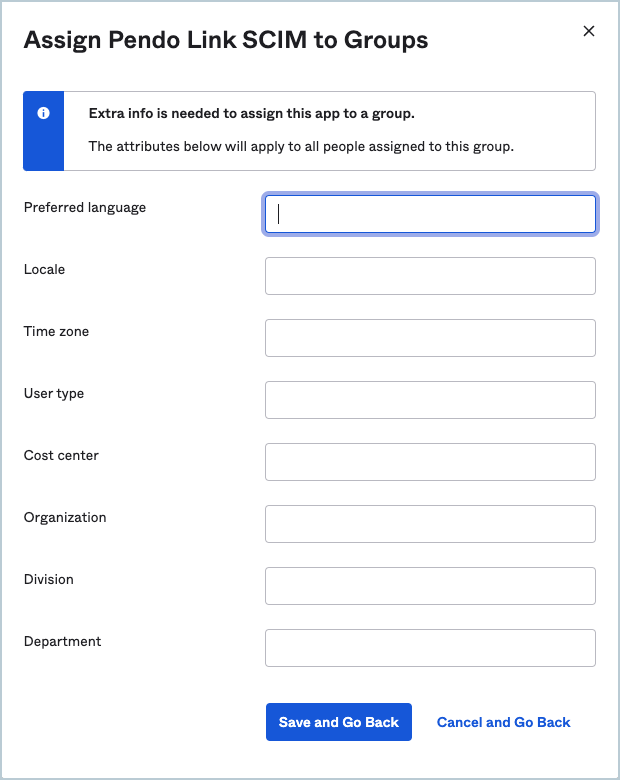Click inside the Organization text box
This screenshot has width=620, height=780.
point(430,524)
